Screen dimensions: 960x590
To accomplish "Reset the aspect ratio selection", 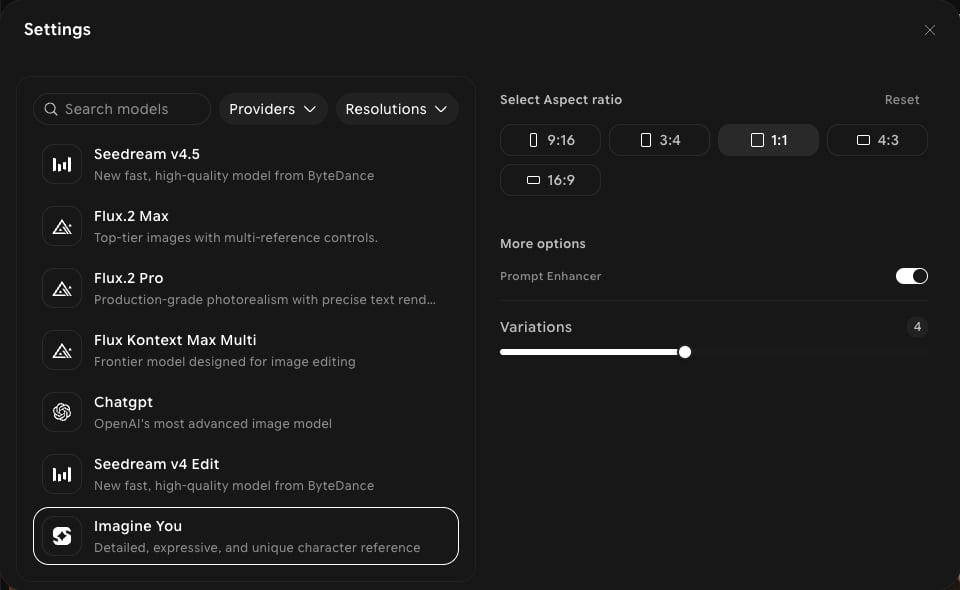I will tap(902, 100).
